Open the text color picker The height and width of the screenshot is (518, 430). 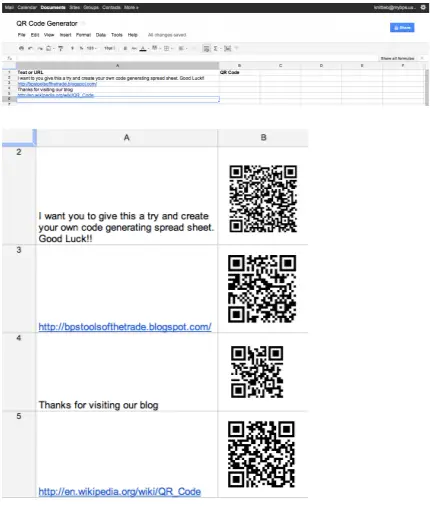143,49
